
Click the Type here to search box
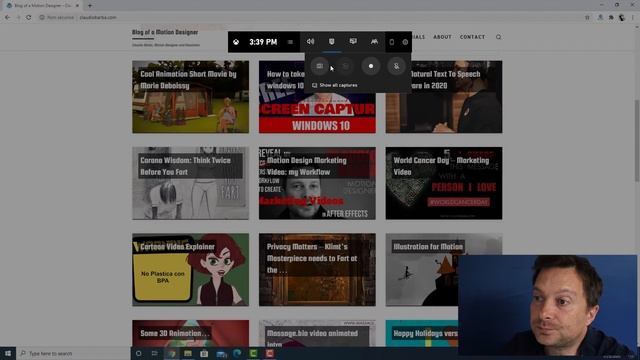[x=73, y=353]
